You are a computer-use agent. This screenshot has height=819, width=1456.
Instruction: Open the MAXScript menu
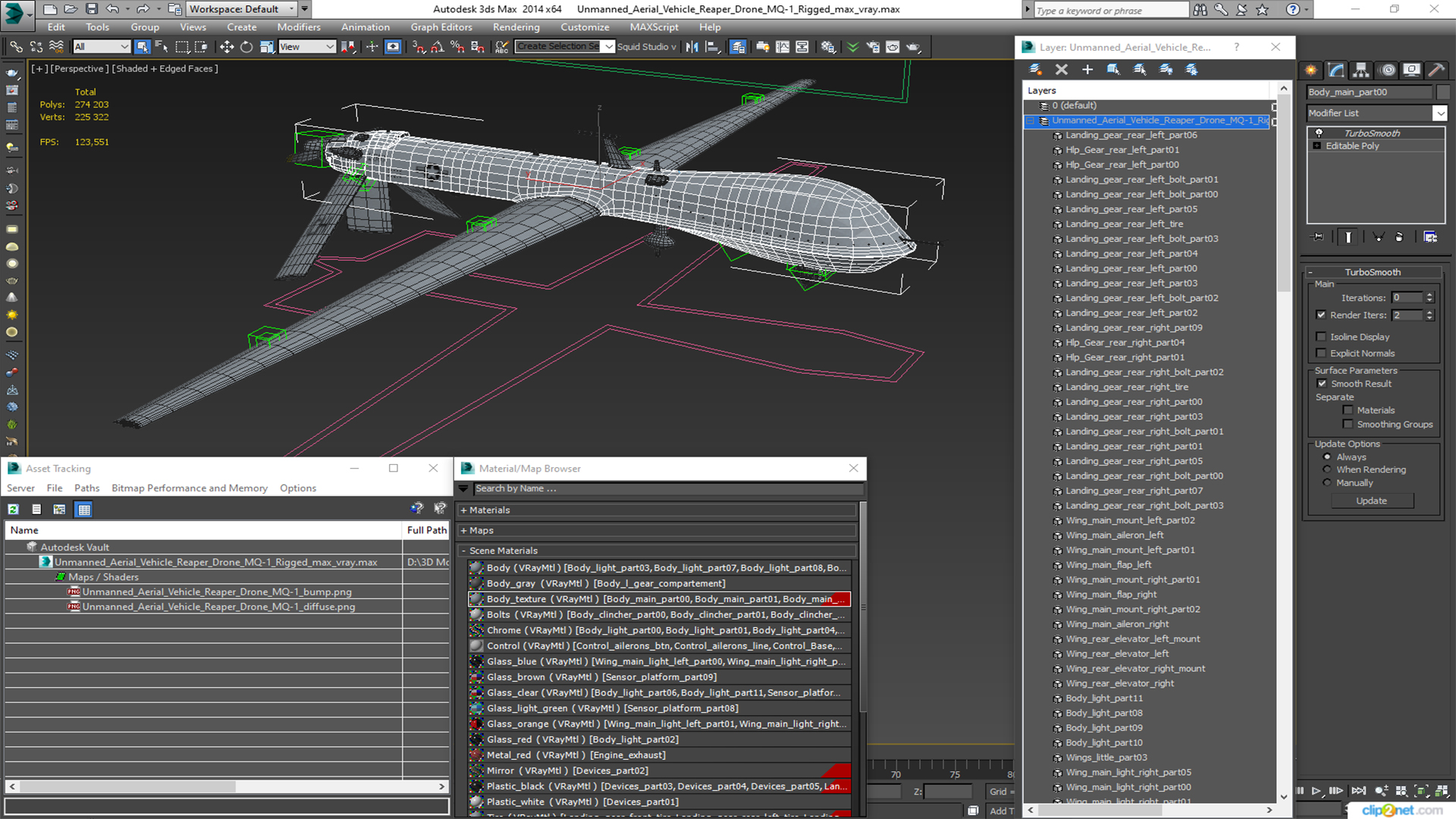click(654, 27)
